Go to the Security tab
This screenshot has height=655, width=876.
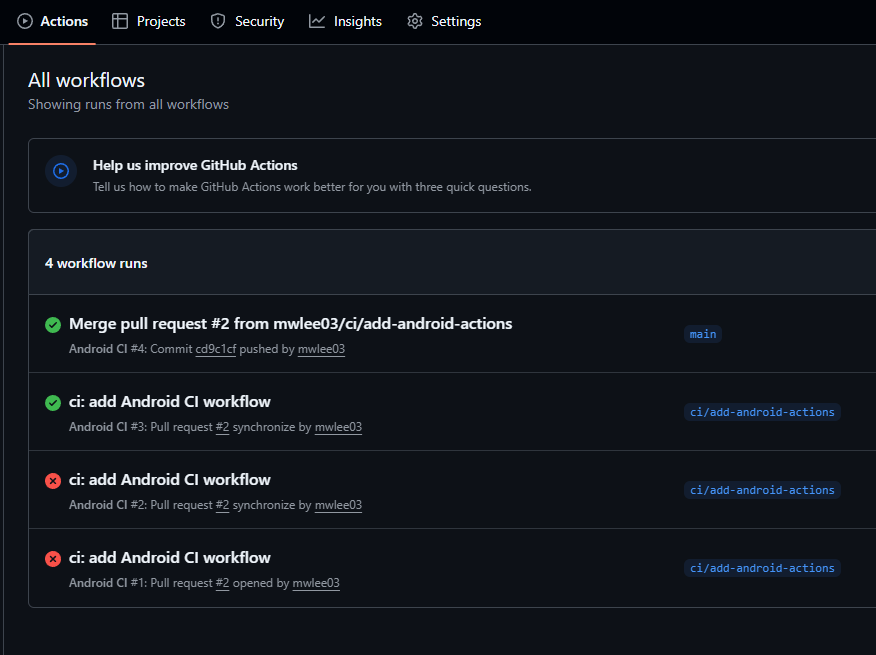point(247,21)
